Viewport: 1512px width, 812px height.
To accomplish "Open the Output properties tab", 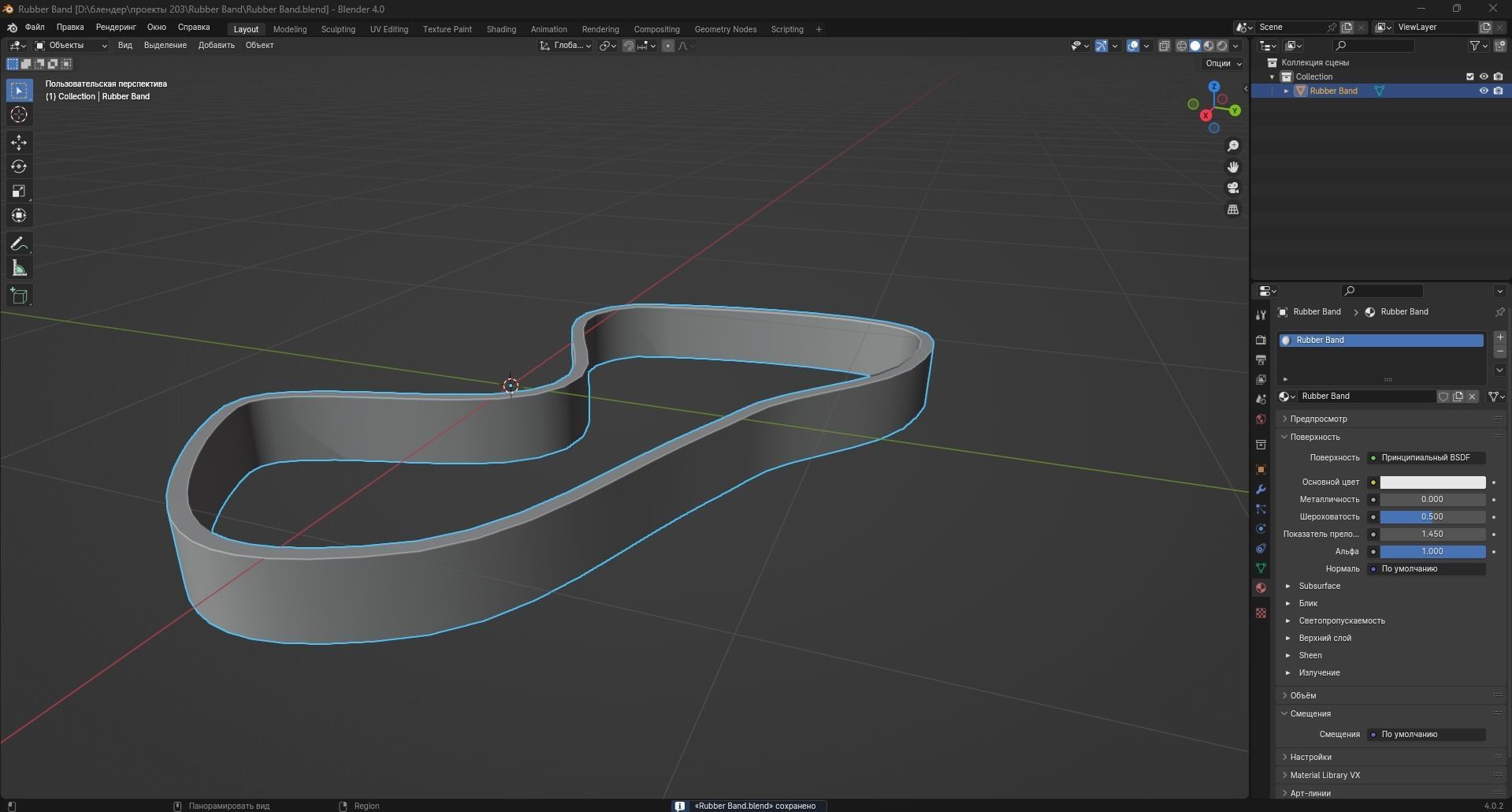I will pos(1261,359).
